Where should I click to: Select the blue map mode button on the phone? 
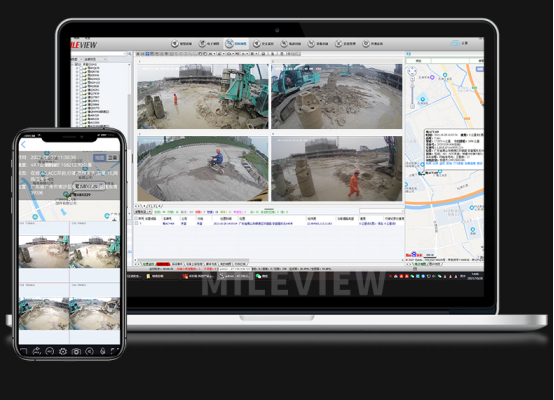[100, 158]
